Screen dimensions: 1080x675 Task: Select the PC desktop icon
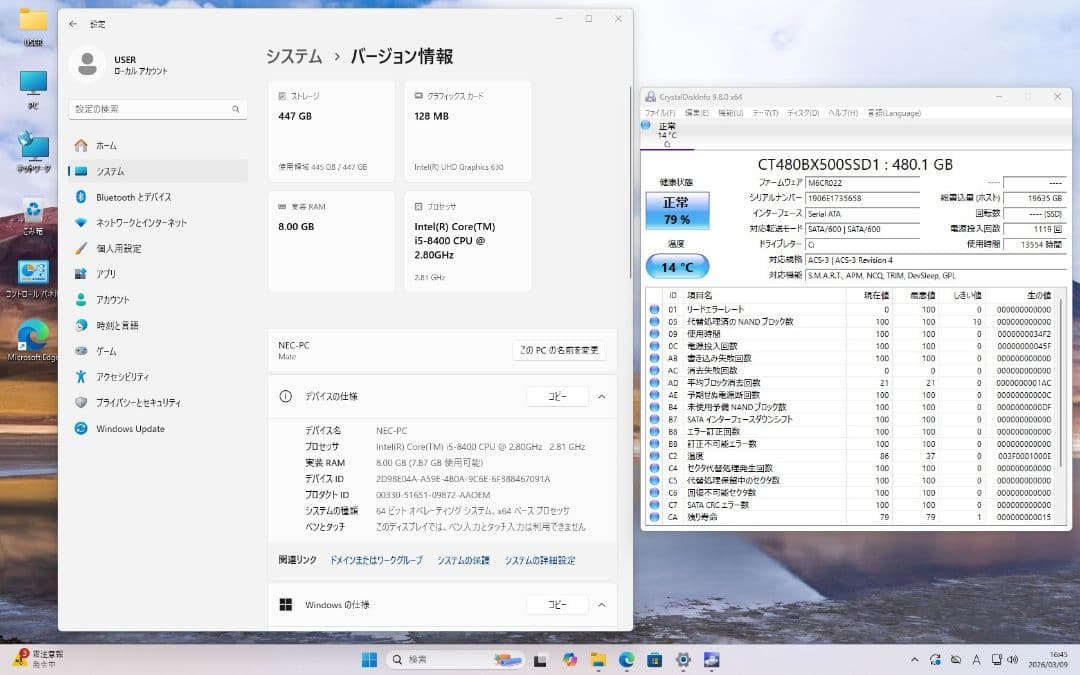click(x=33, y=90)
